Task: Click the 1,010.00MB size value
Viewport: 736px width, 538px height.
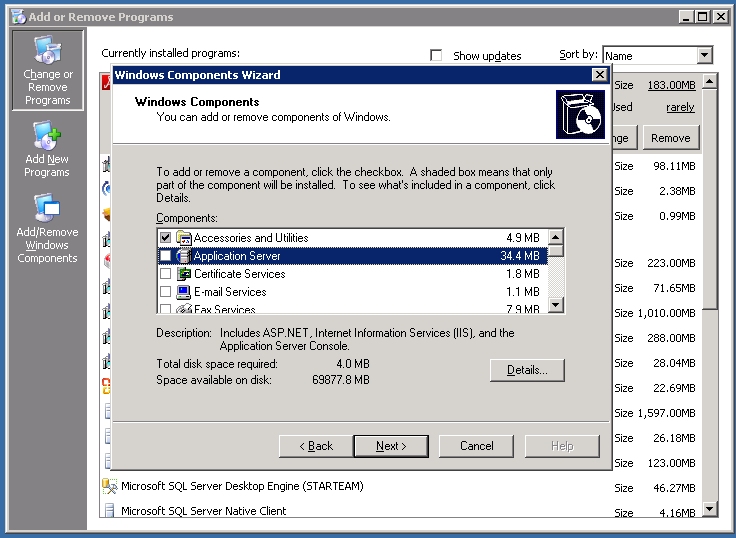Action: (x=666, y=313)
